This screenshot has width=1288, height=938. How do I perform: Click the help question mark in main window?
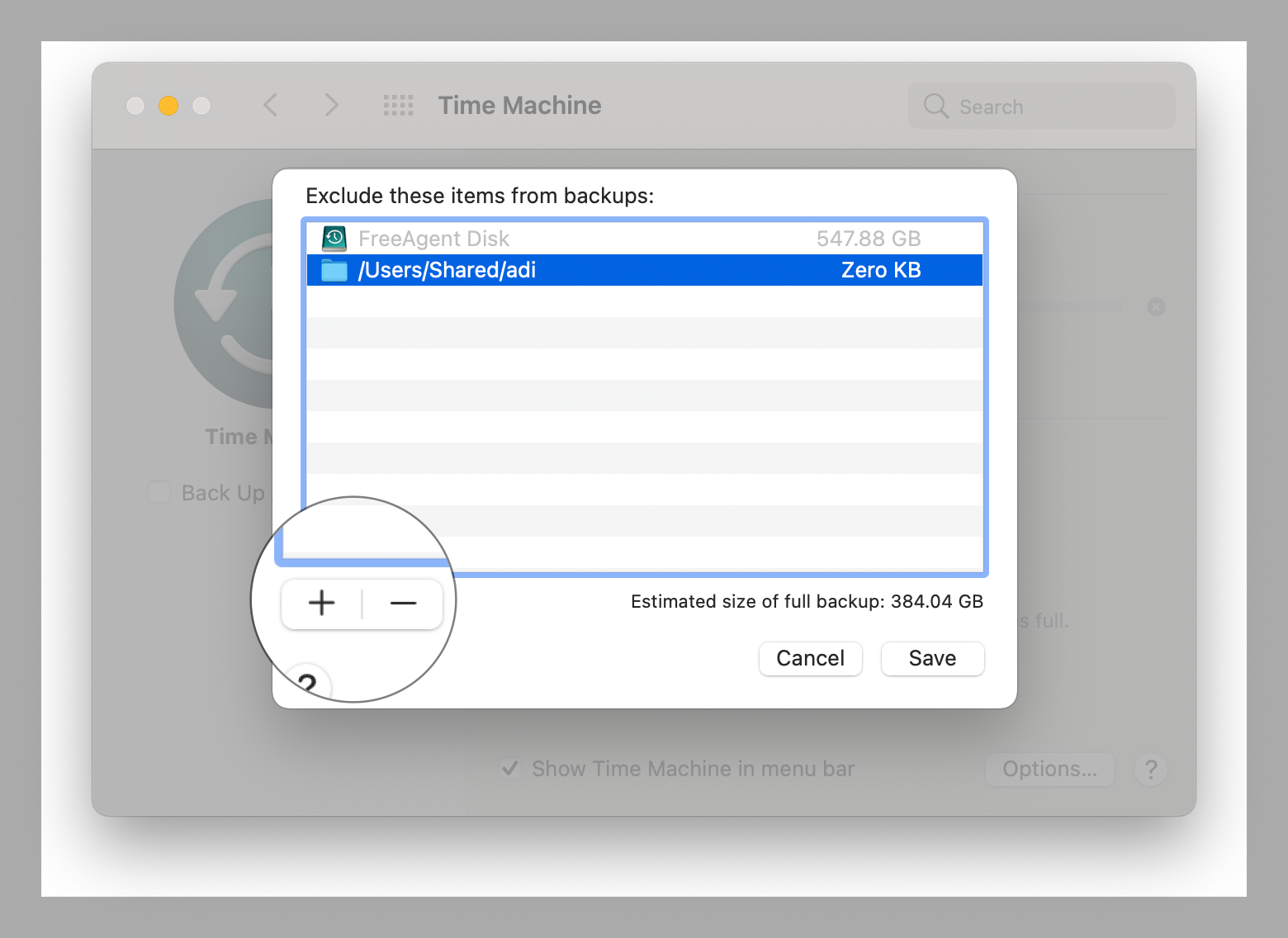pos(1151,769)
